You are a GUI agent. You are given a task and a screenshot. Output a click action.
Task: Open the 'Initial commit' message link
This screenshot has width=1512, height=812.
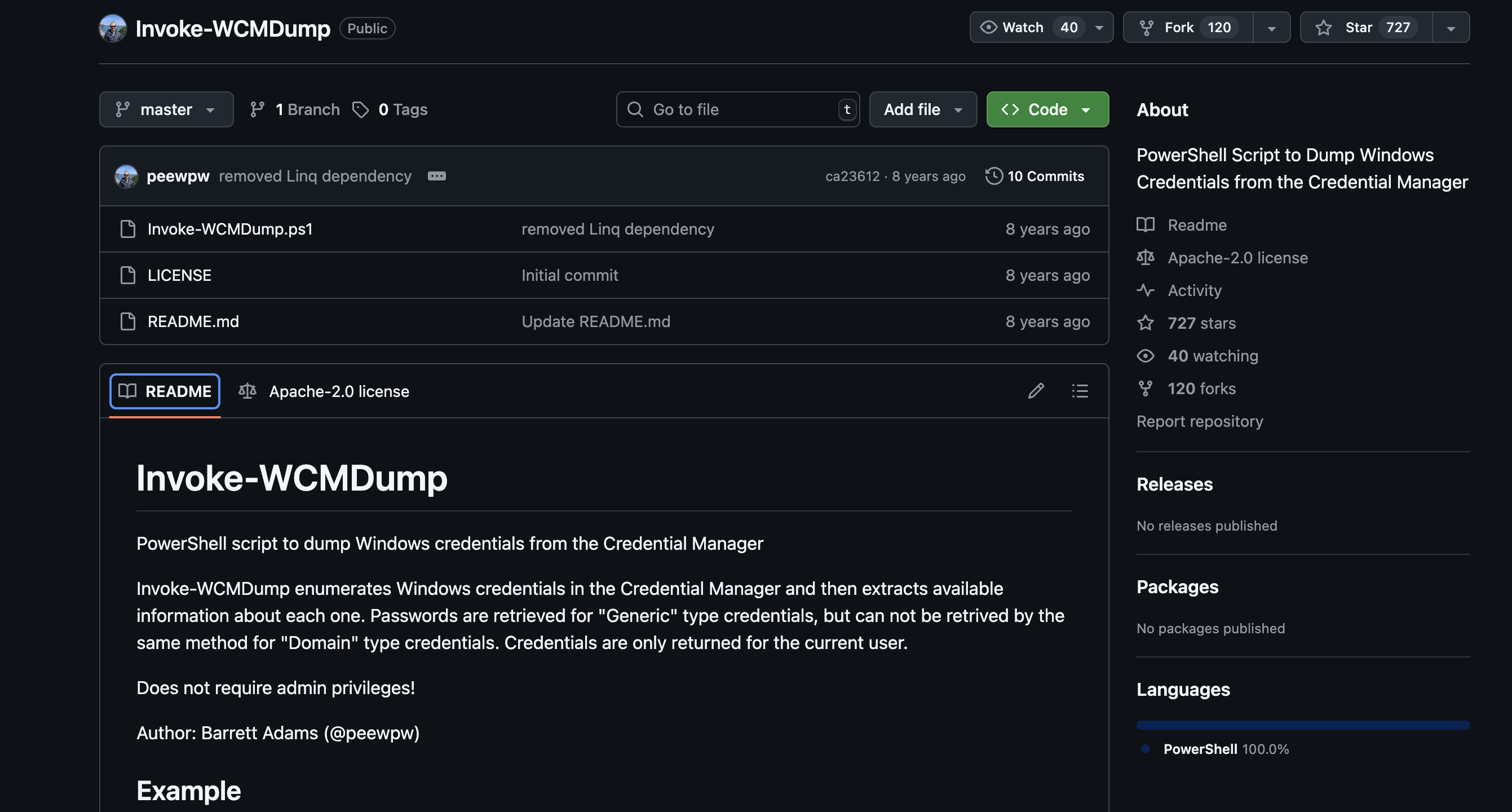[569, 275]
